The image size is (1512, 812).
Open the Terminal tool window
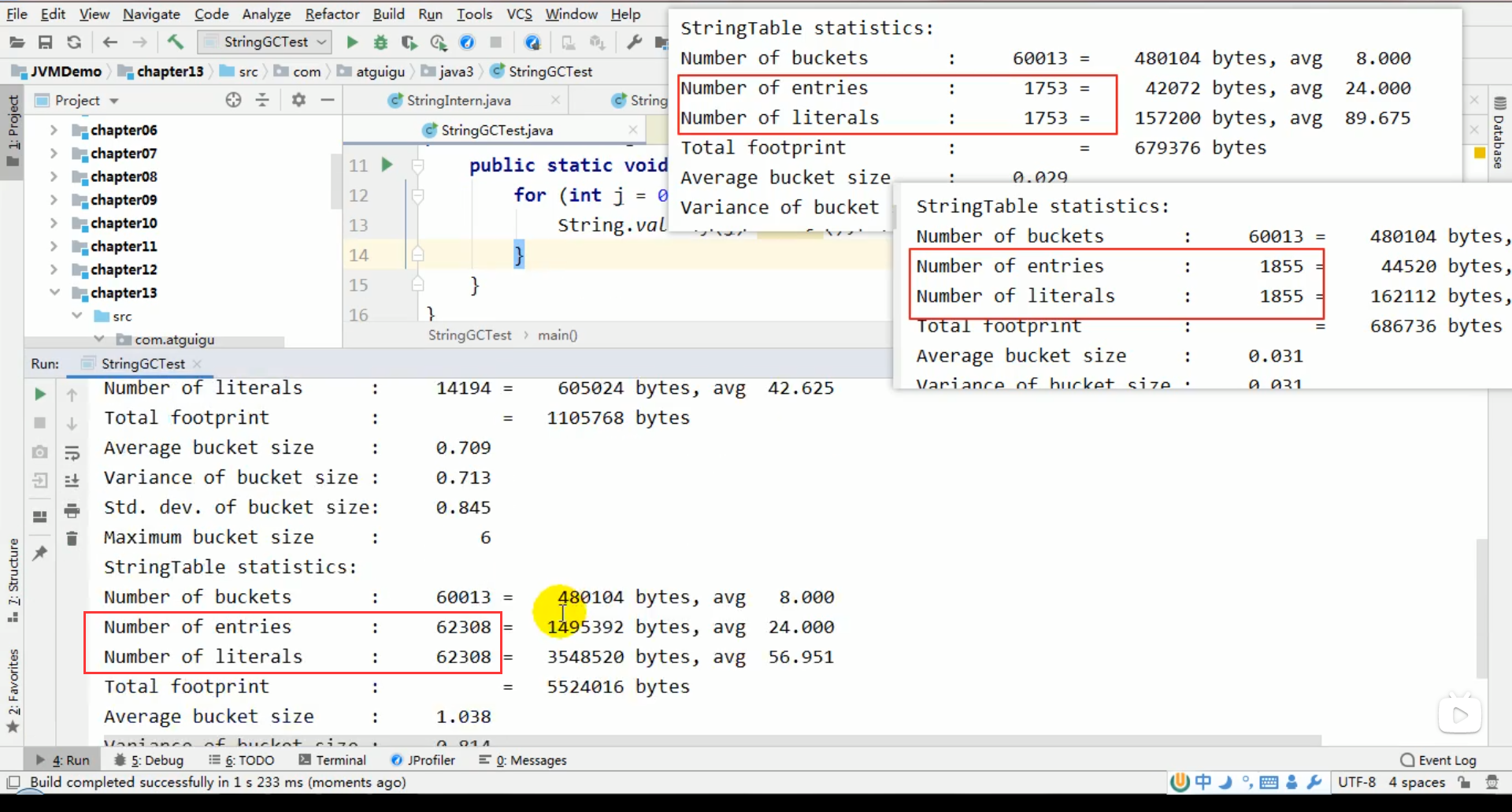(332, 760)
